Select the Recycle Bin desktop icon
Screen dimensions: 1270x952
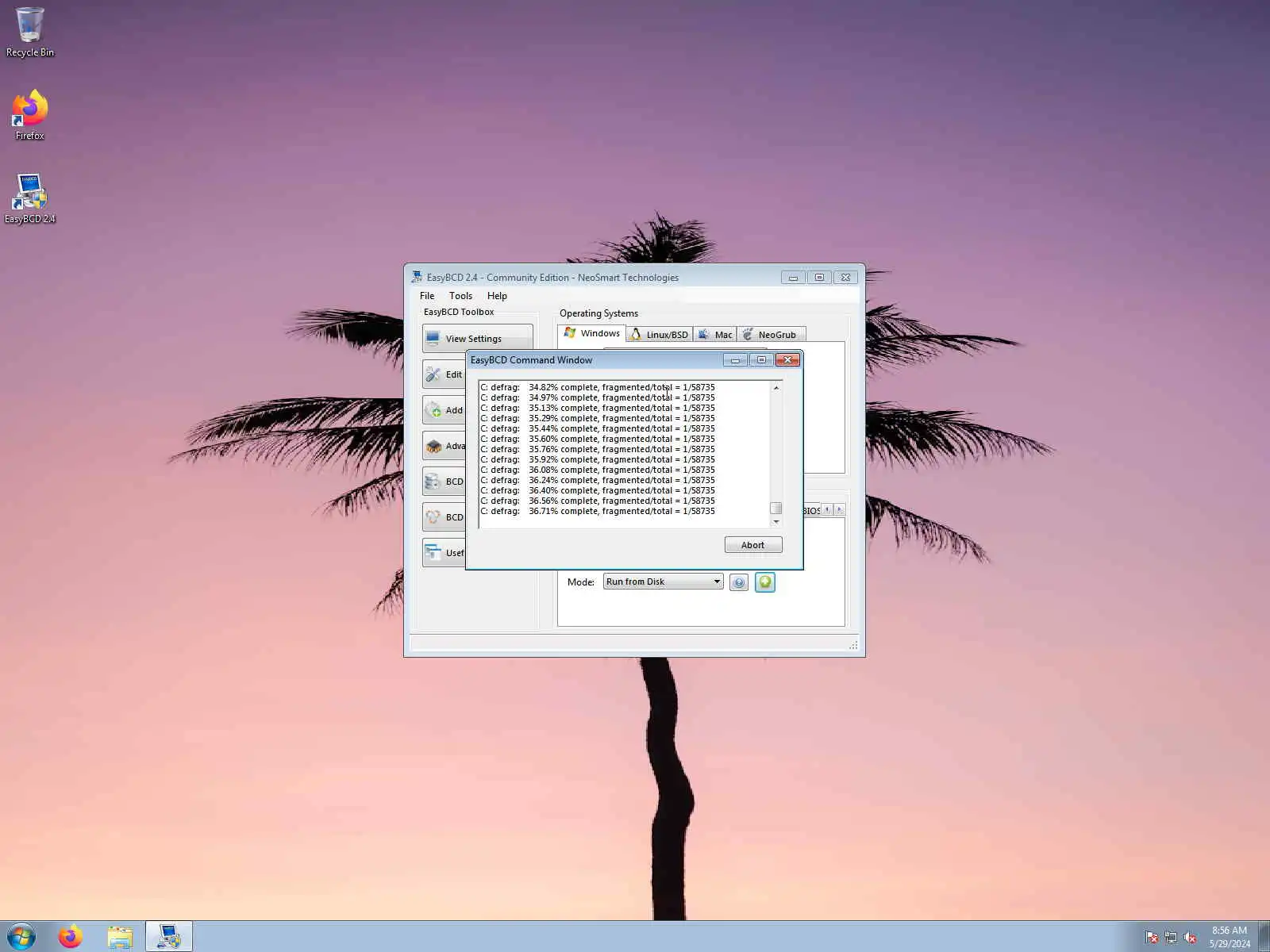click(x=30, y=33)
